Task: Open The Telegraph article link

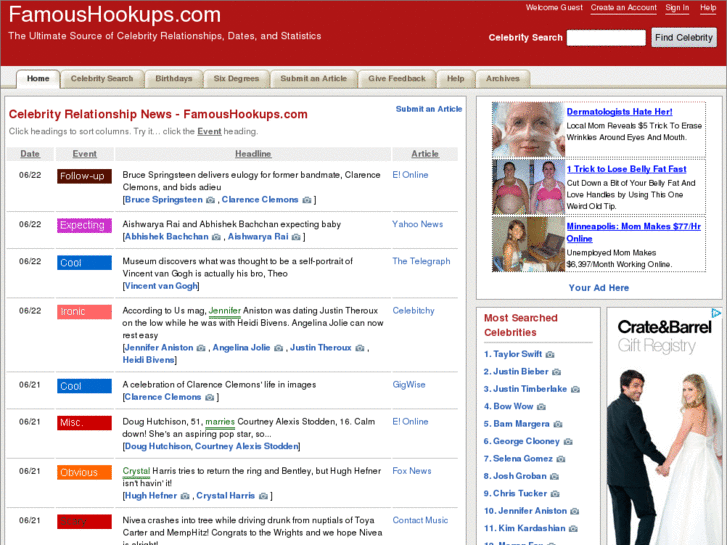Action: pyautogui.click(x=421, y=261)
